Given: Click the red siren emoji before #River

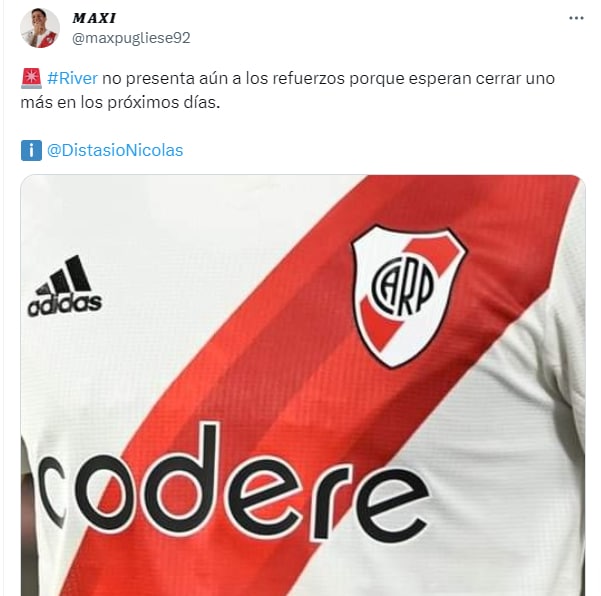Looking at the screenshot, I should click(x=31, y=78).
